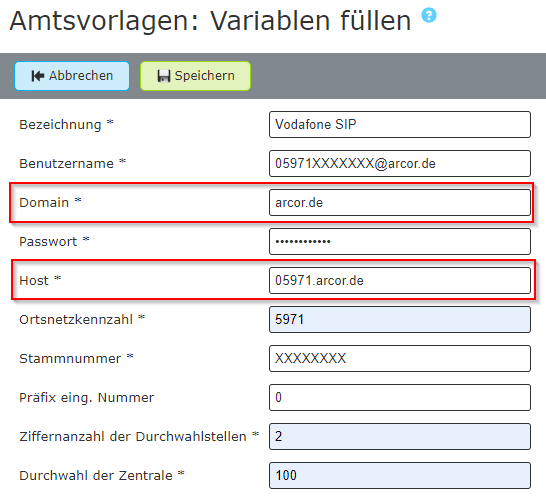
Task: Cancel with the Abbrechen button
Action: [72, 76]
